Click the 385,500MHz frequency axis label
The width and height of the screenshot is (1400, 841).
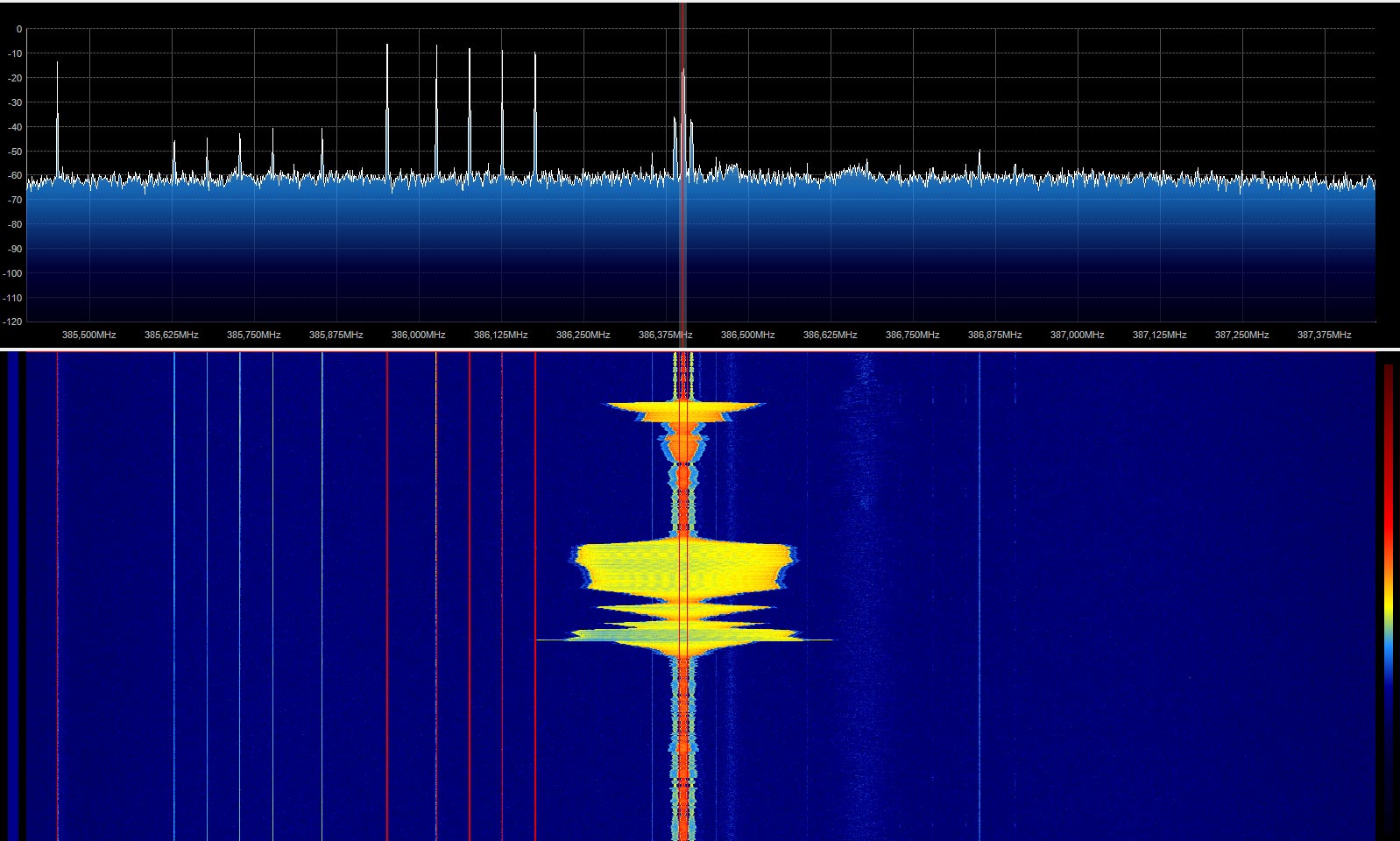pyautogui.click(x=88, y=335)
